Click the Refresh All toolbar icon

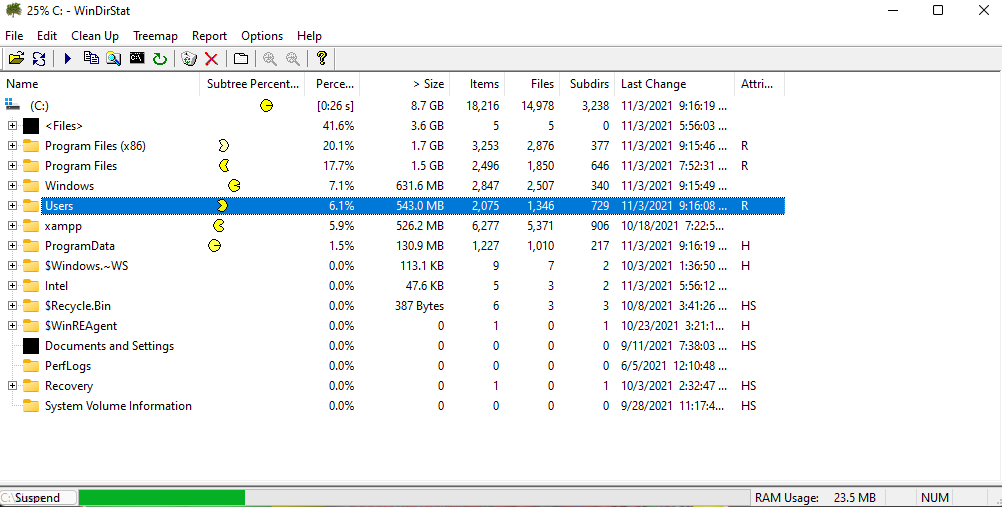(39, 59)
